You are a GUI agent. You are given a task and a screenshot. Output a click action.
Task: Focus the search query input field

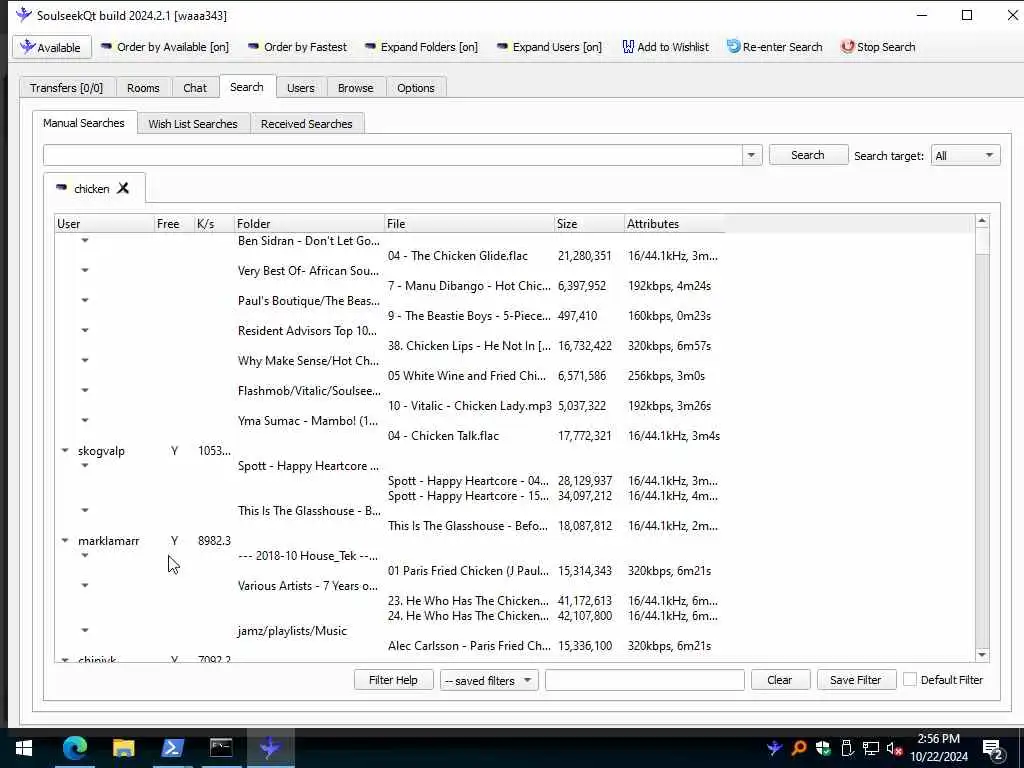click(392, 155)
